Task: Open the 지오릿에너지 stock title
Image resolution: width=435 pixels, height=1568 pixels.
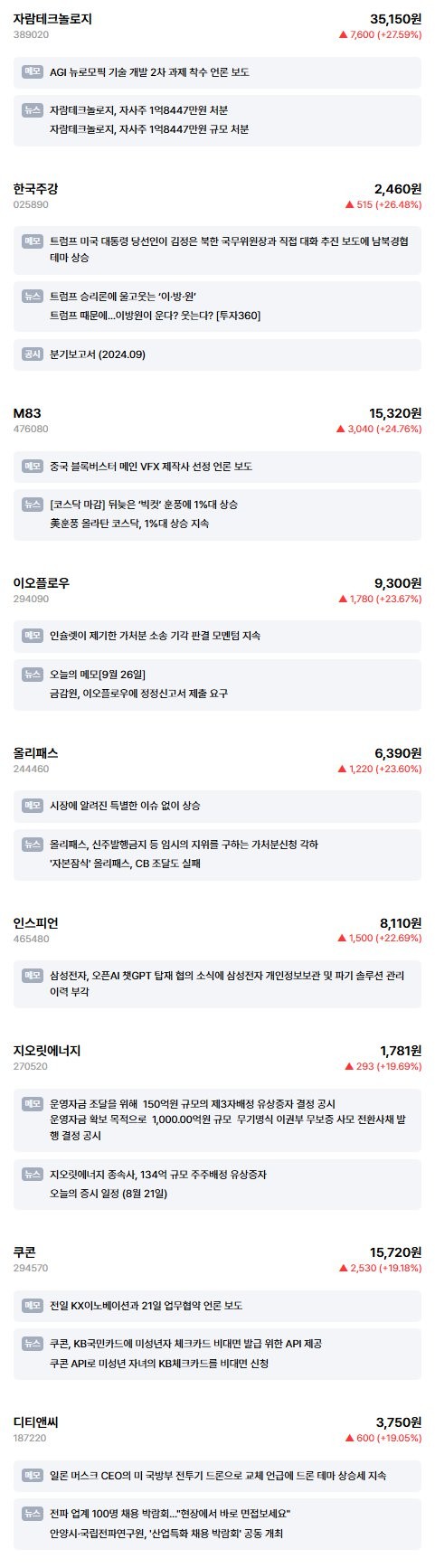Action: (47, 1051)
